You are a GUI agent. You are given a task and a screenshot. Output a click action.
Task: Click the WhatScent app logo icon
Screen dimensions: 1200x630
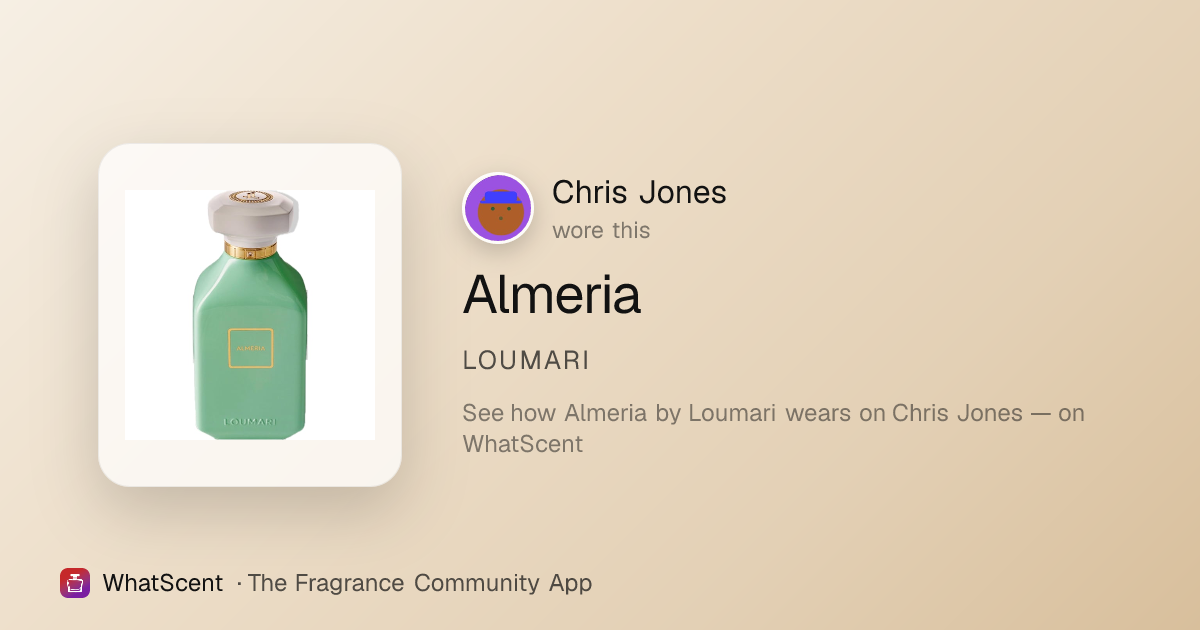click(75, 583)
